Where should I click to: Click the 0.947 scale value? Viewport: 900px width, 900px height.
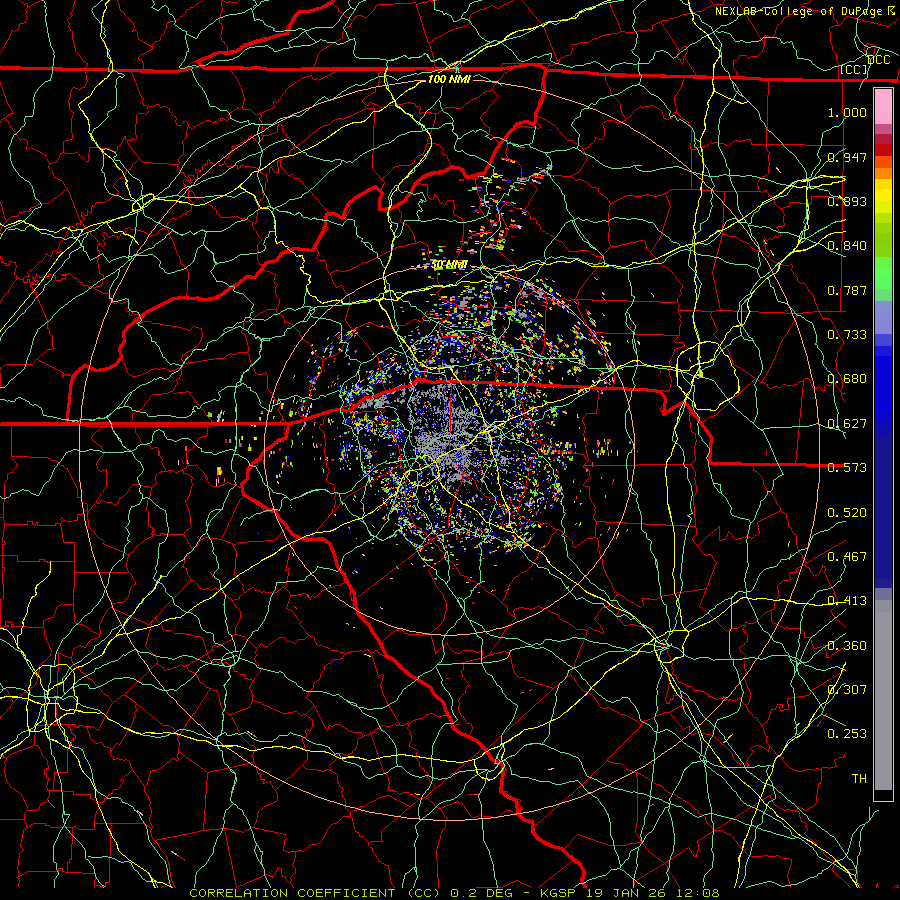tap(847, 157)
